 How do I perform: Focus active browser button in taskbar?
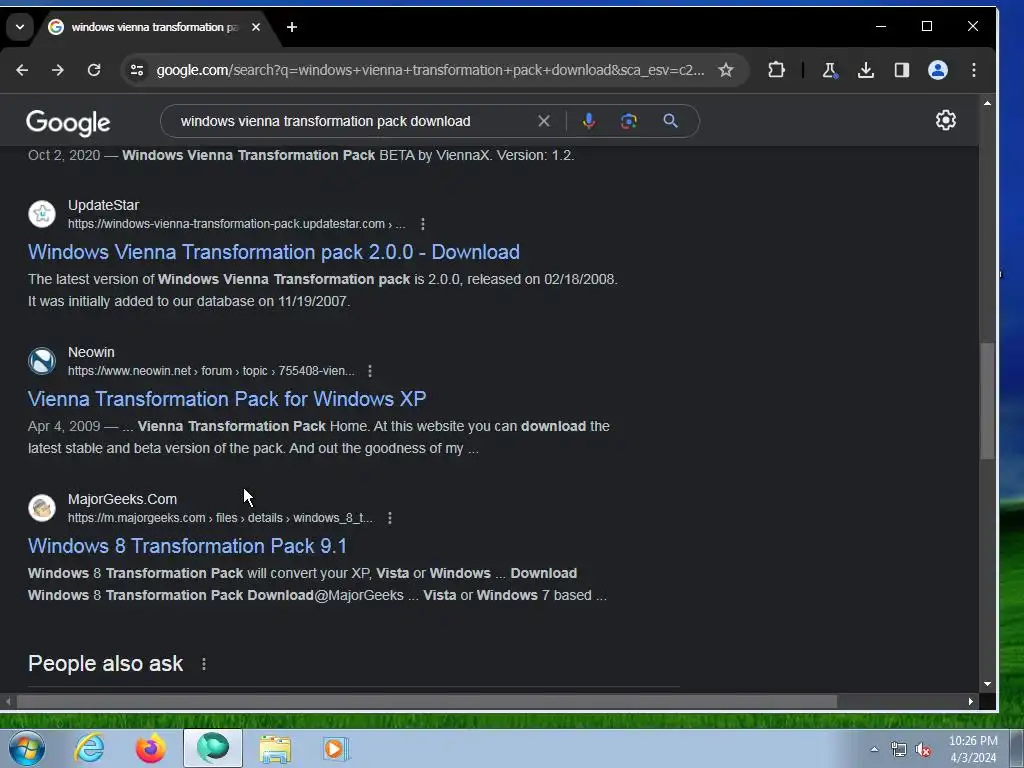[x=213, y=748]
